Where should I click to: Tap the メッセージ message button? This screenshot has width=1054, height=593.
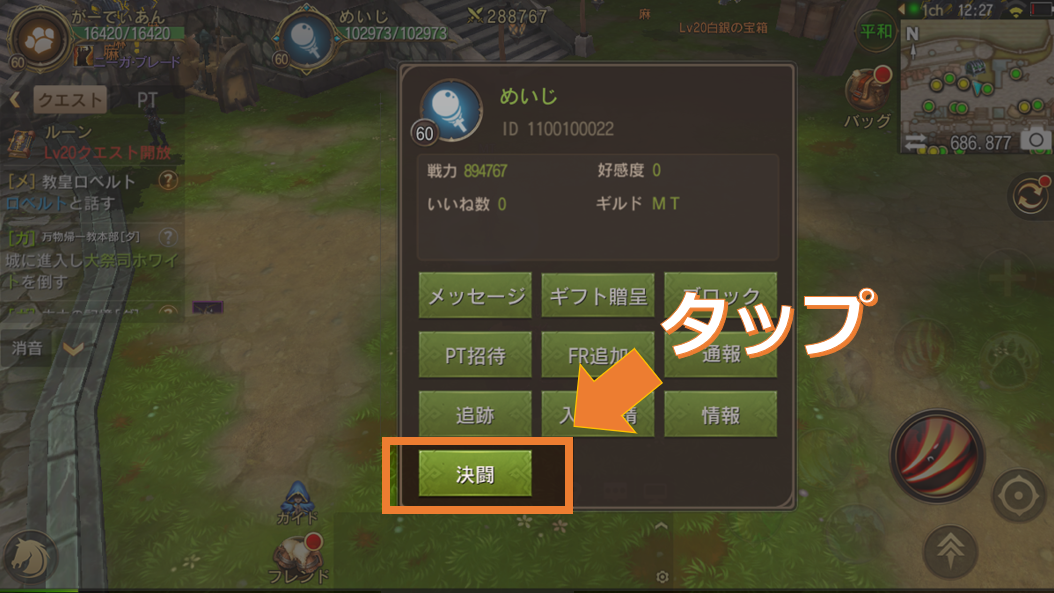tap(475, 295)
